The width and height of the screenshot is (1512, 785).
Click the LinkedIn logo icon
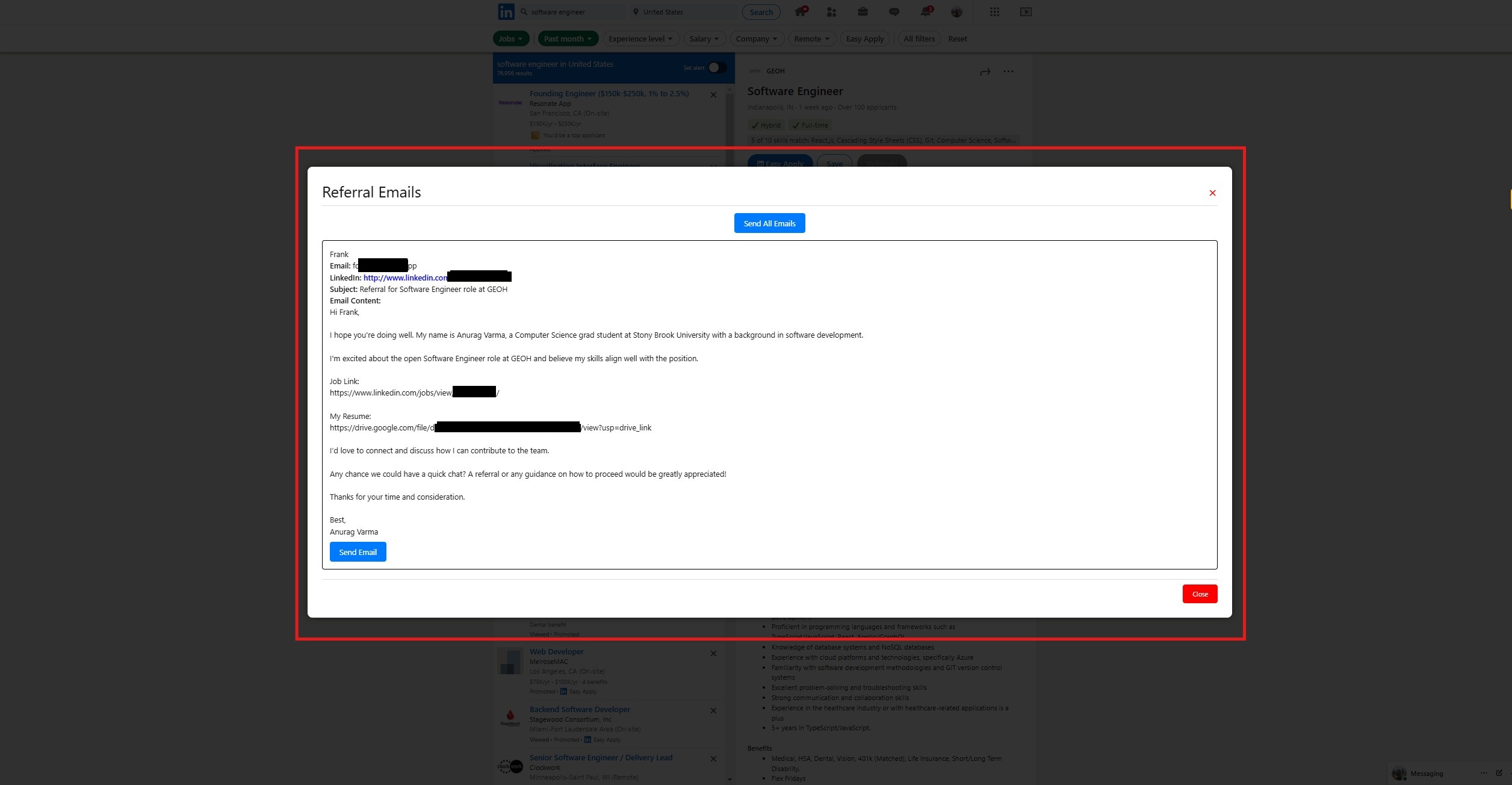click(x=506, y=11)
